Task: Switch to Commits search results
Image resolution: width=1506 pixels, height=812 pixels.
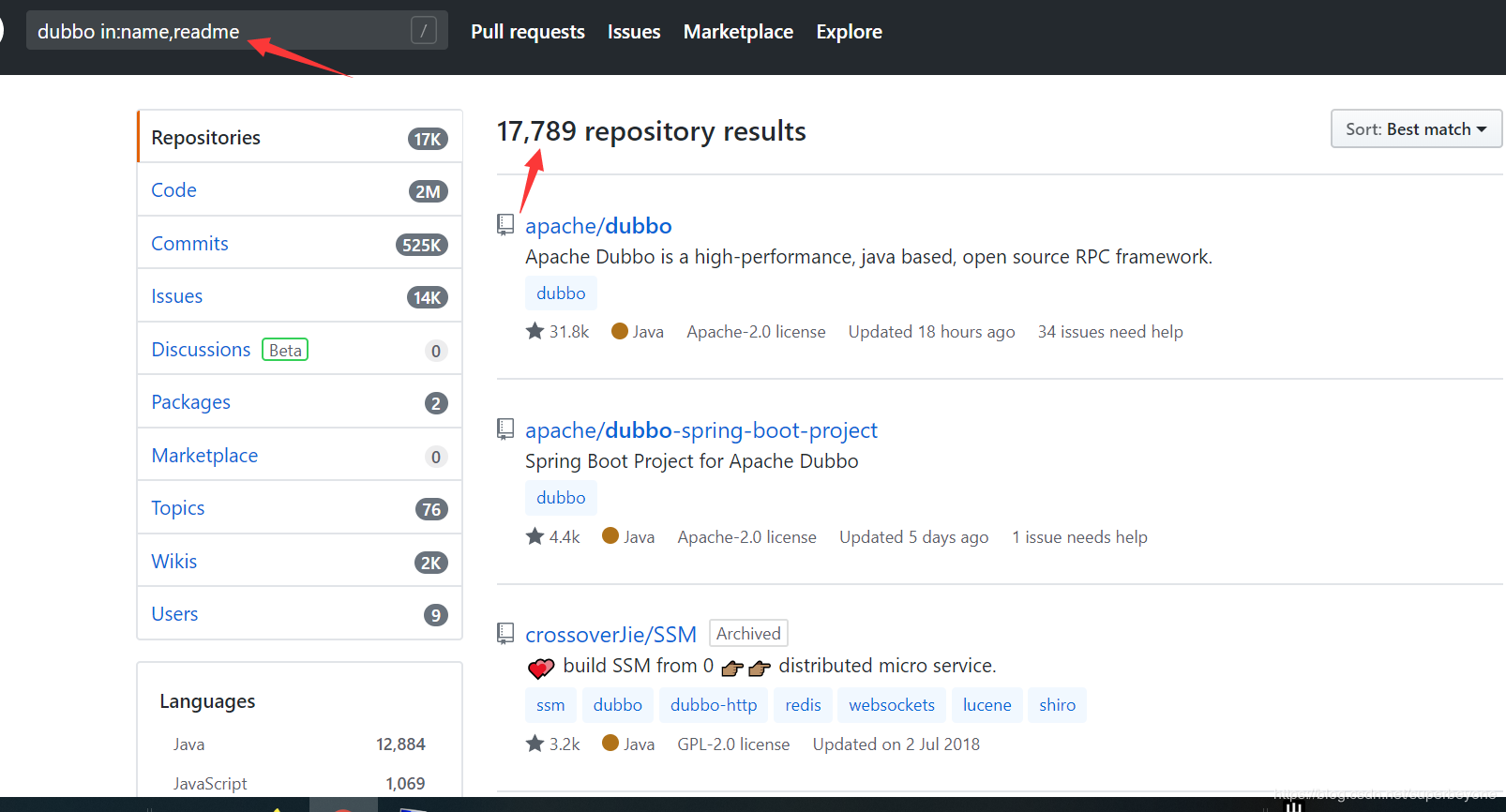Action: [x=300, y=244]
